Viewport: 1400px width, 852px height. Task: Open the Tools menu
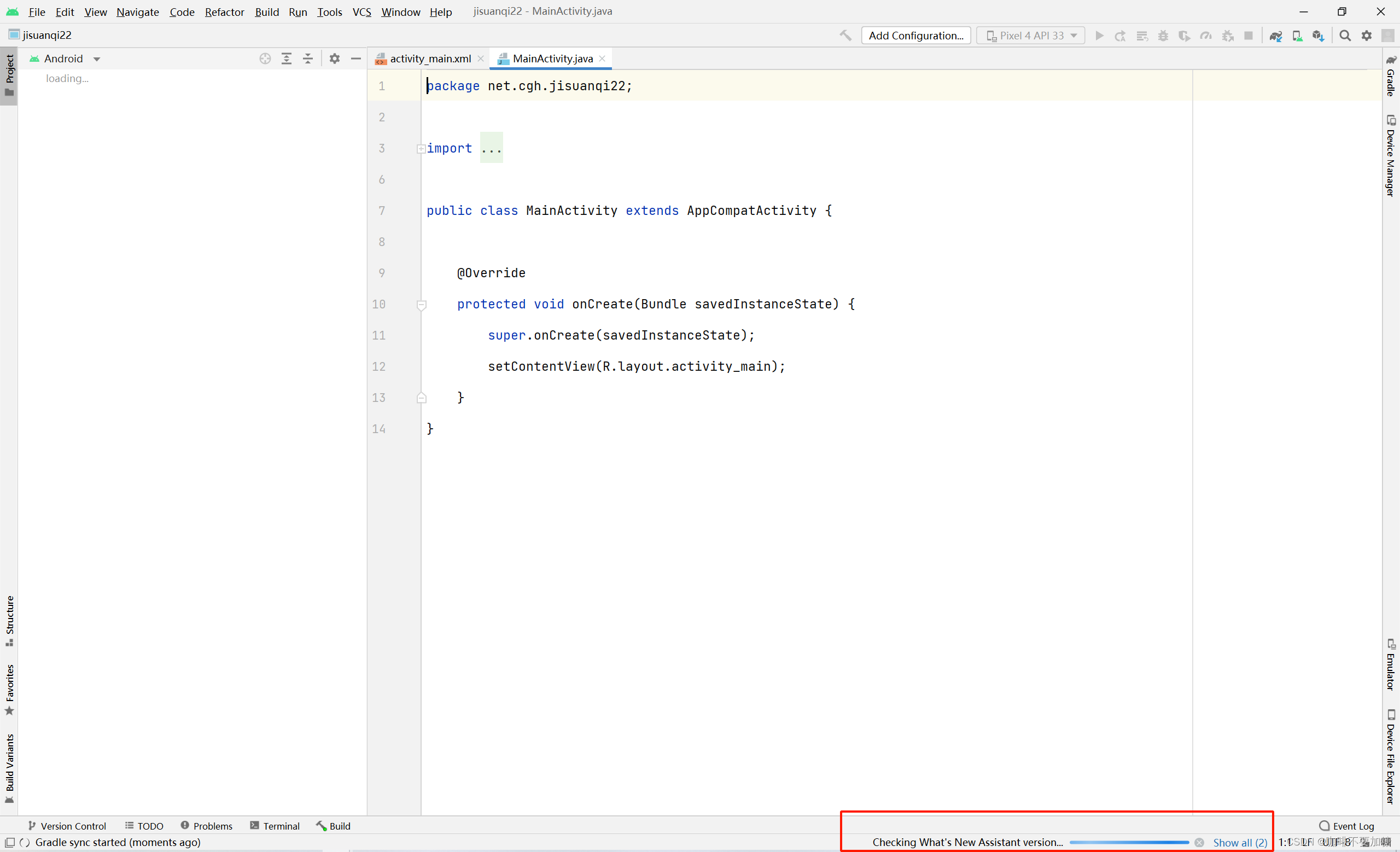[x=330, y=12]
